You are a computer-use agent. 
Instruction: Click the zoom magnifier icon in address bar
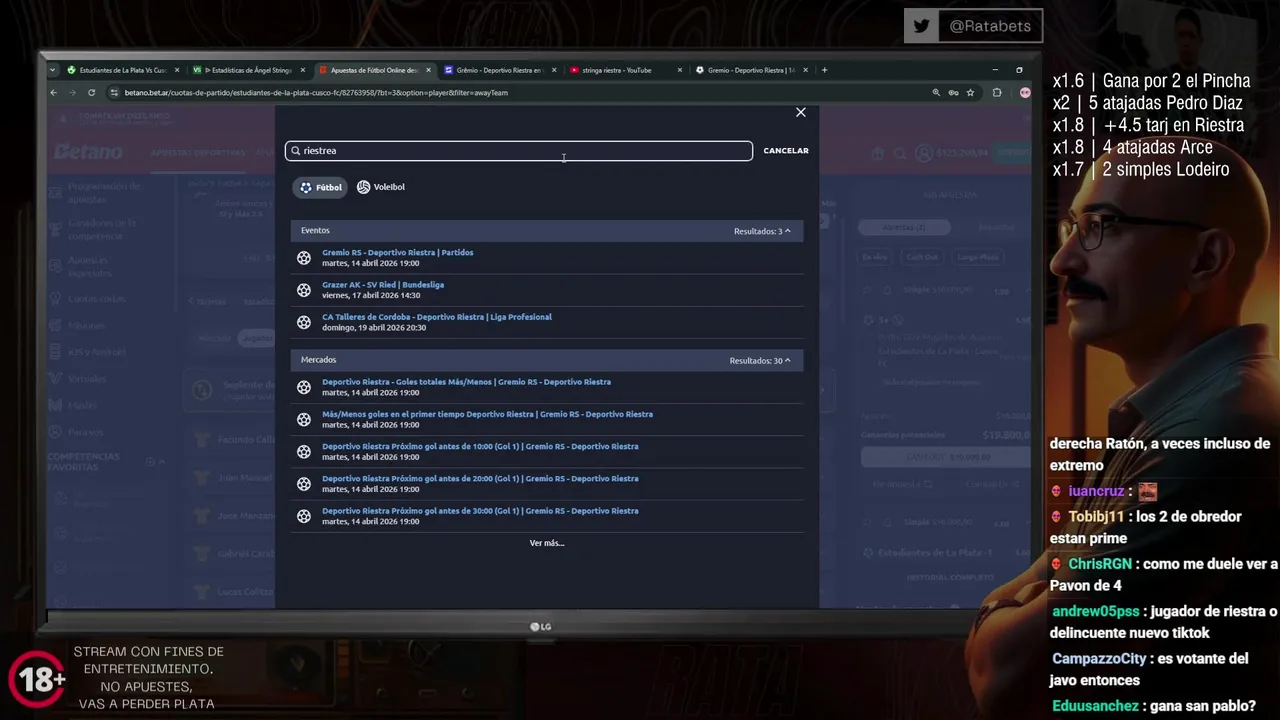click(x=936, y=92)
